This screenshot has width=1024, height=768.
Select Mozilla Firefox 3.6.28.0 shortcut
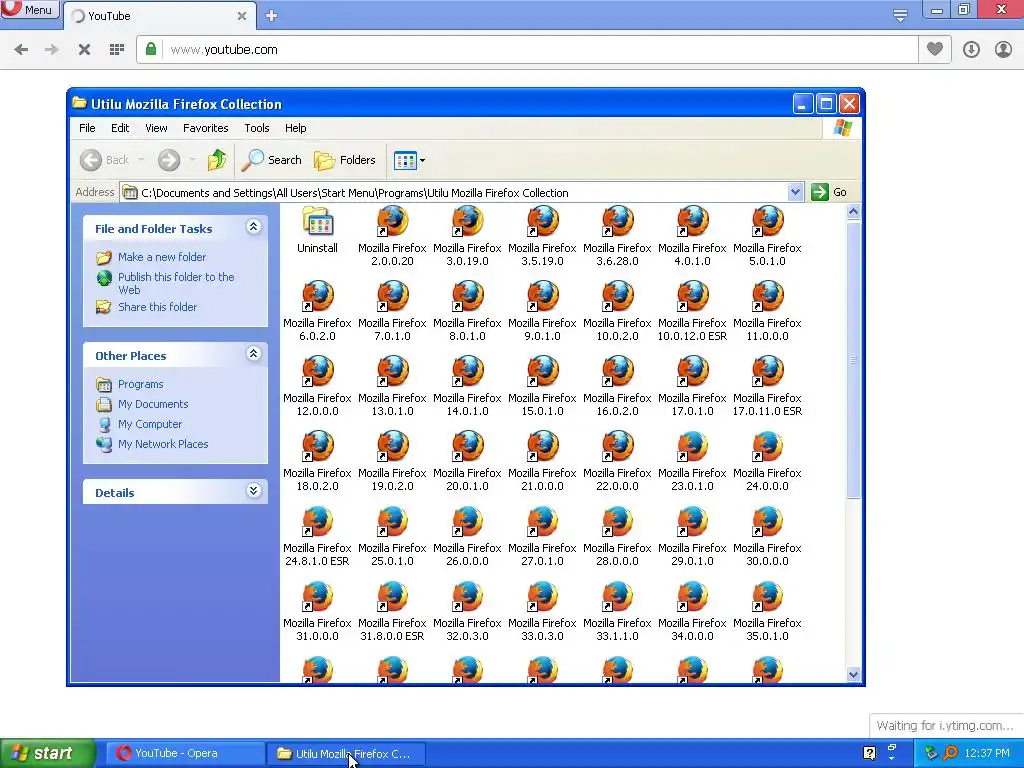coord(617,236)
